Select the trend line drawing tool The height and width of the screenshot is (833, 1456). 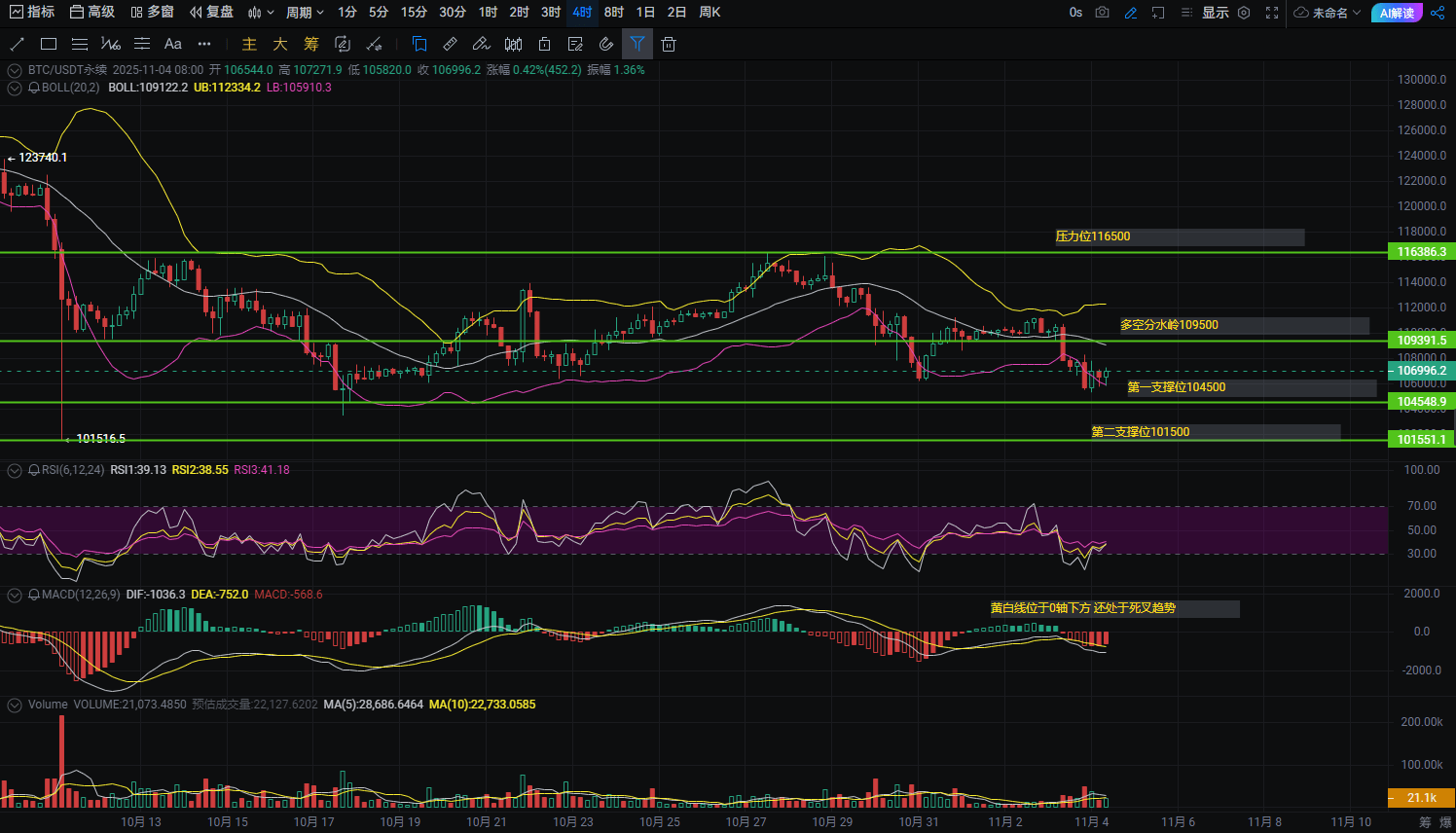pos(17,44)
